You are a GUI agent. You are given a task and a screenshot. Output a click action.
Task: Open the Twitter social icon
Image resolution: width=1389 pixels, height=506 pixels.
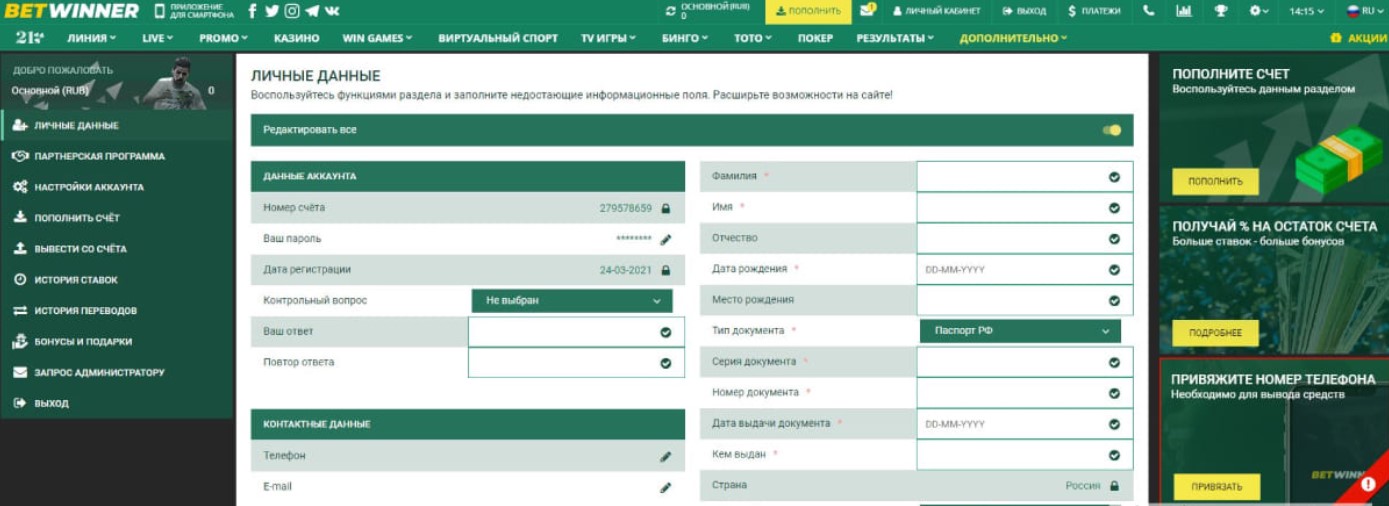click(271, 11)
